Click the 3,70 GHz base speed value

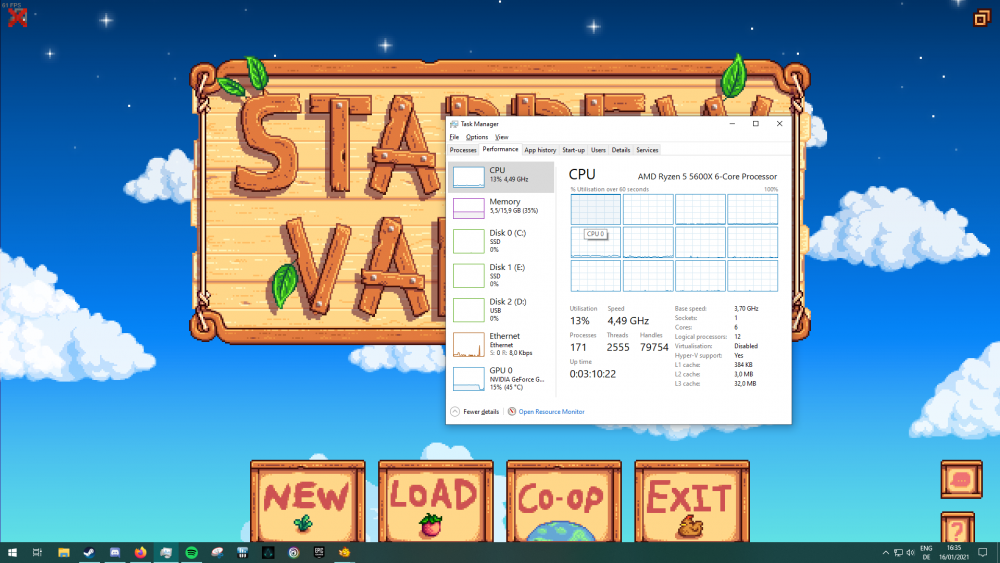click(746, 309)
